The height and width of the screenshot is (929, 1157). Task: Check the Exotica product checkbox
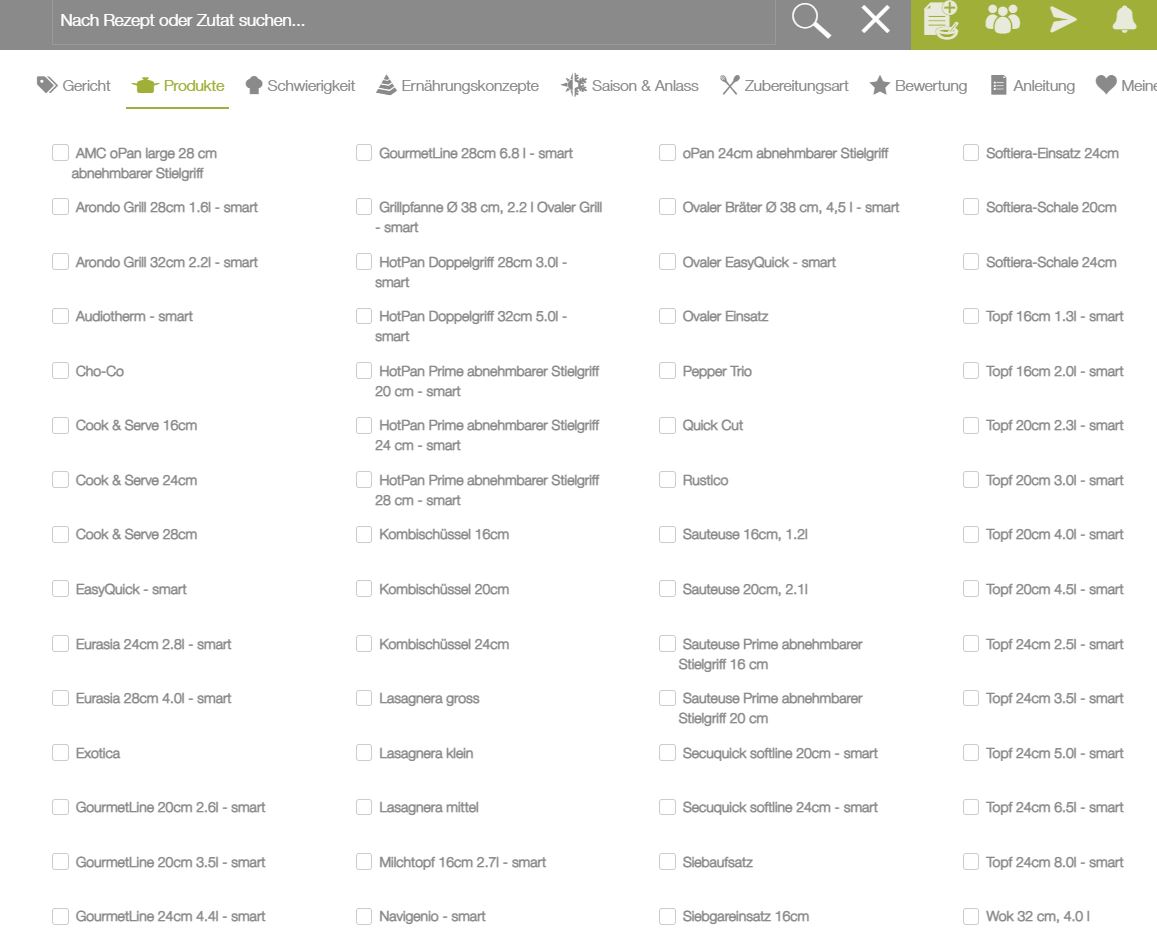(x=61, y=753)
